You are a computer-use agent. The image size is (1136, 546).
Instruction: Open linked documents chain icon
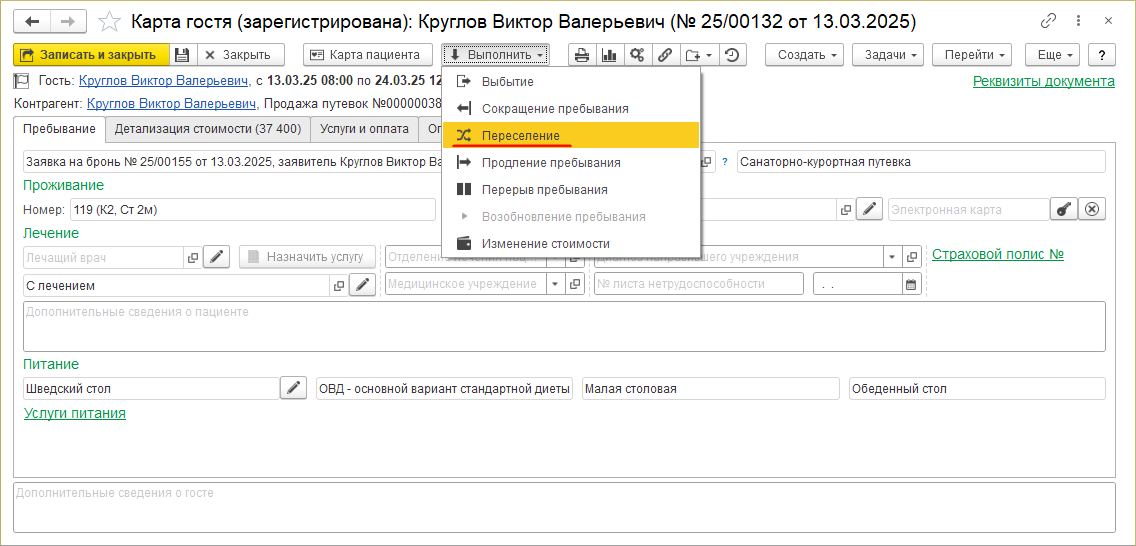664,54
